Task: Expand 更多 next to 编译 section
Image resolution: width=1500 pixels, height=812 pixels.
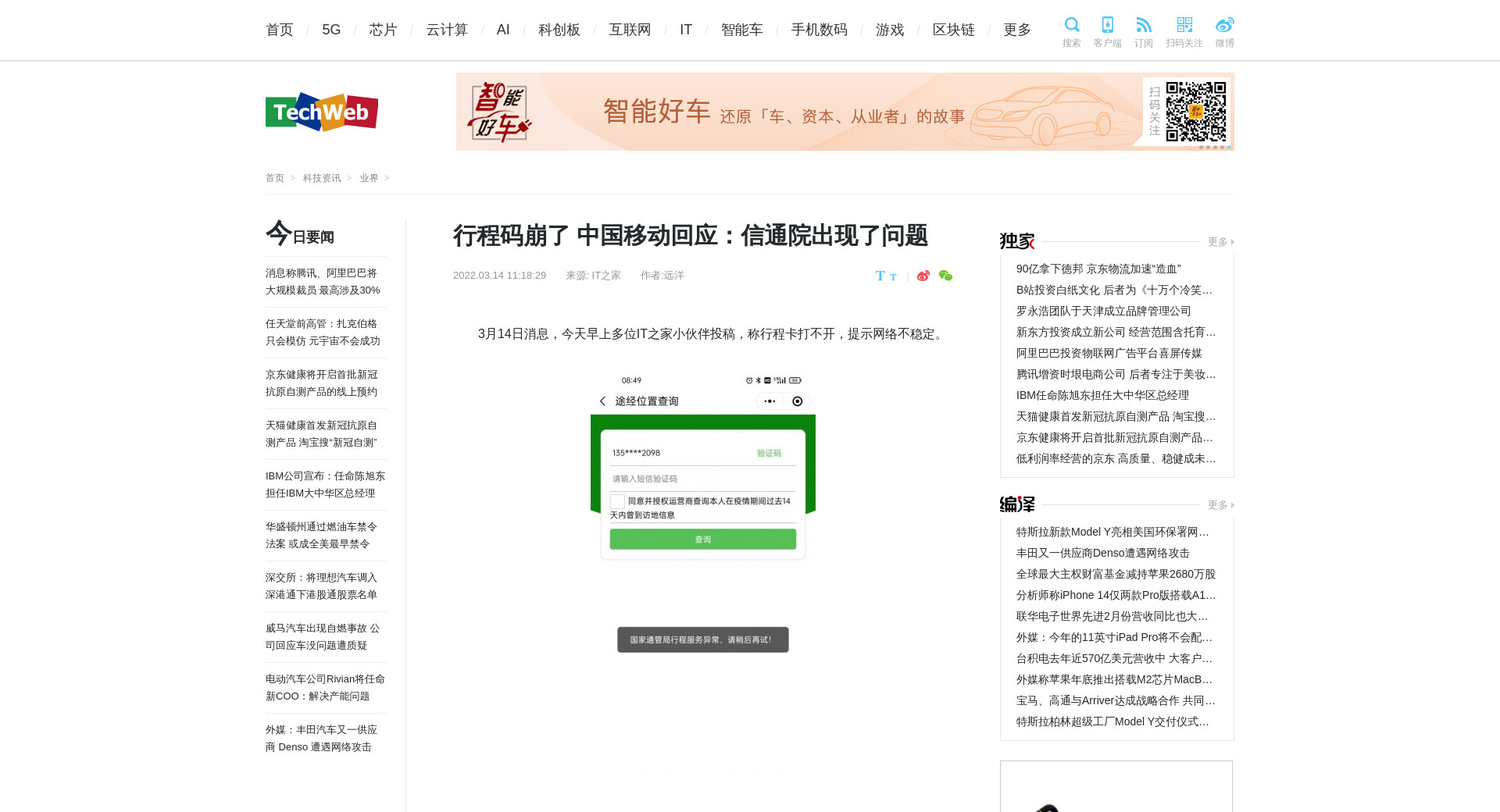Action: pyautogui.click(x=1220, y=505)
